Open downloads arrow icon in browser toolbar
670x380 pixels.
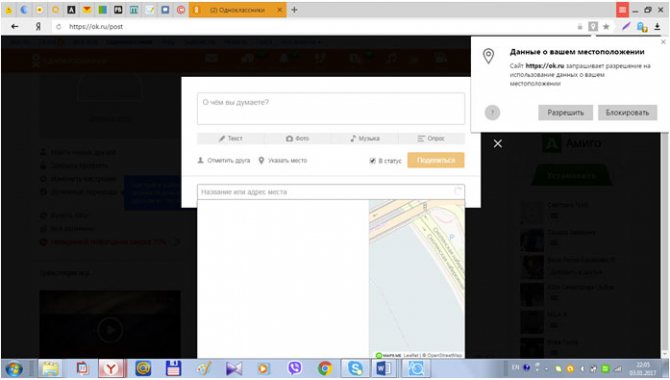coord(657,27)
